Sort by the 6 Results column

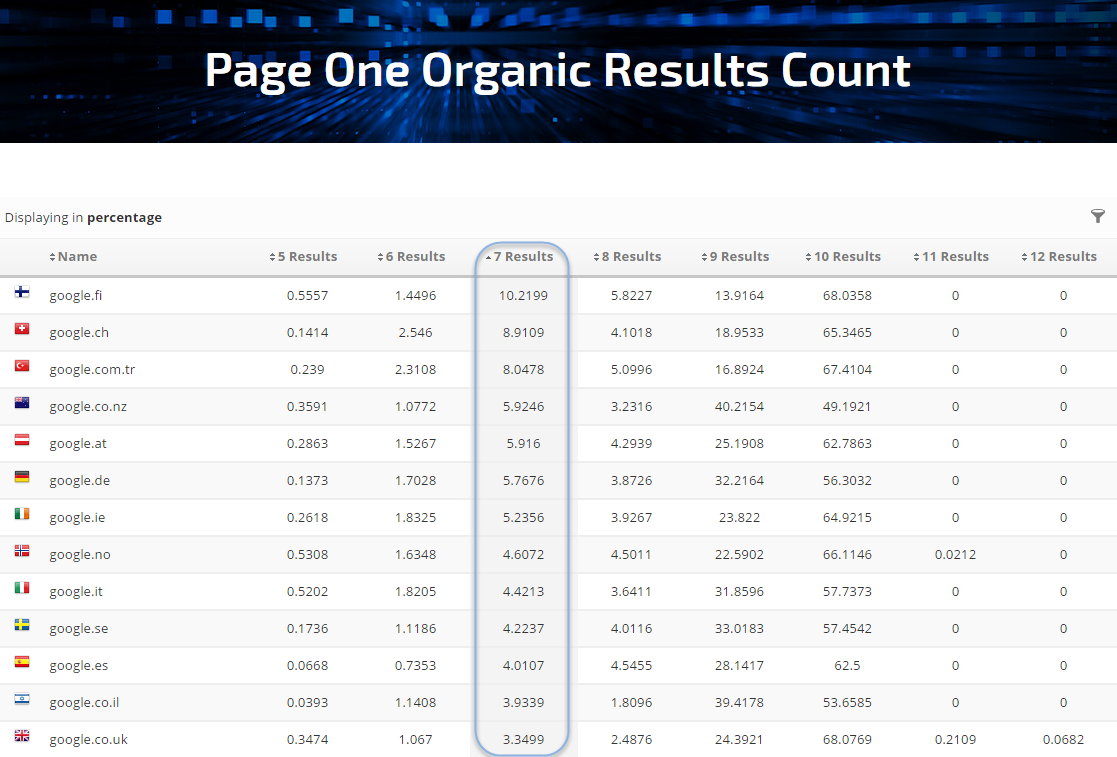coord(411,256)
